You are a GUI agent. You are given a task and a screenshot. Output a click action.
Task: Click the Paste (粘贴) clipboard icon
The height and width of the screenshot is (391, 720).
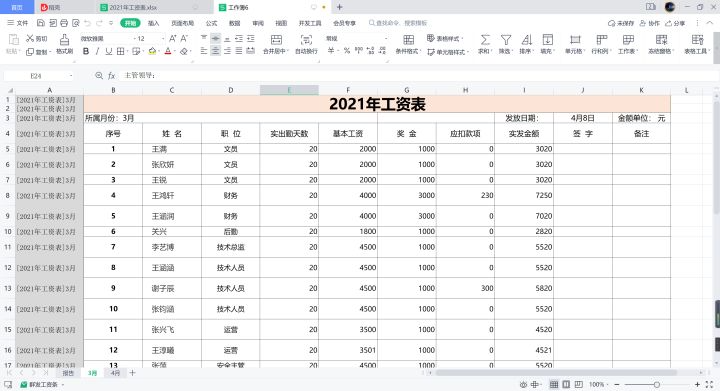13,40
